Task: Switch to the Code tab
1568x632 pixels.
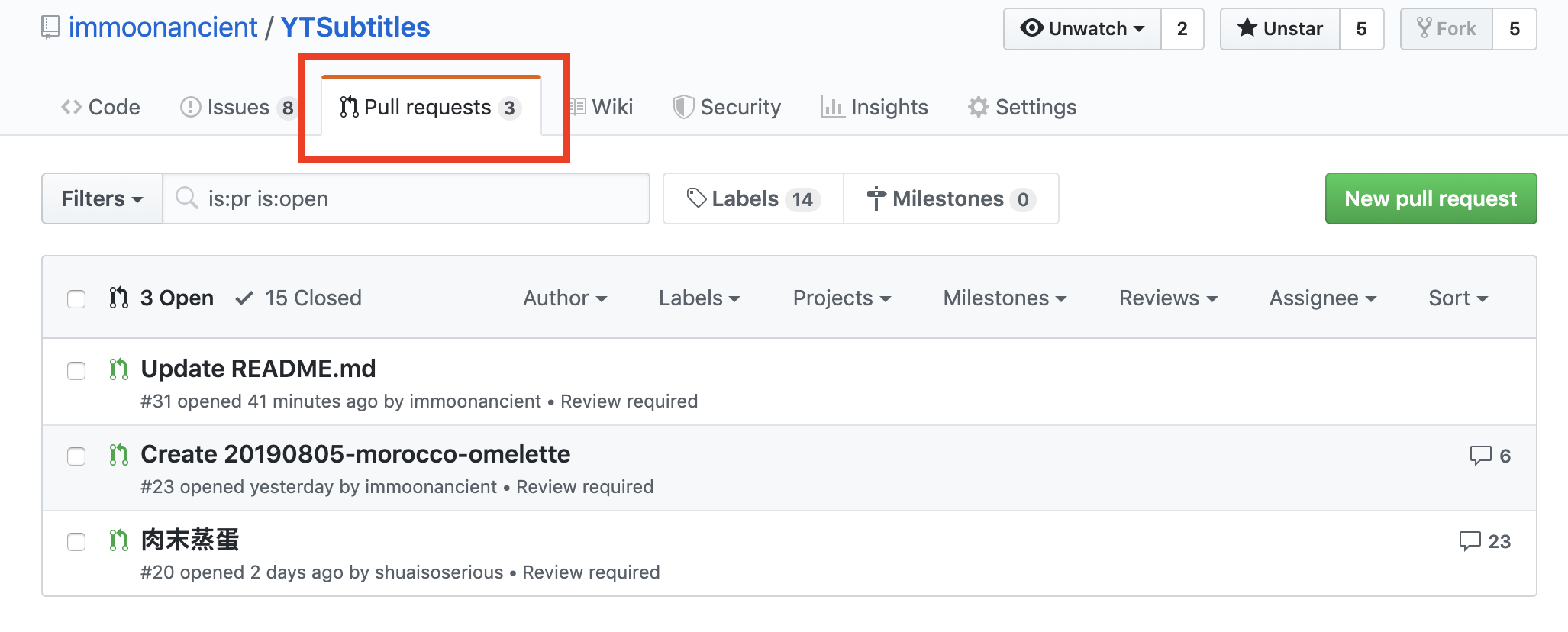Action: coord(101,107)
